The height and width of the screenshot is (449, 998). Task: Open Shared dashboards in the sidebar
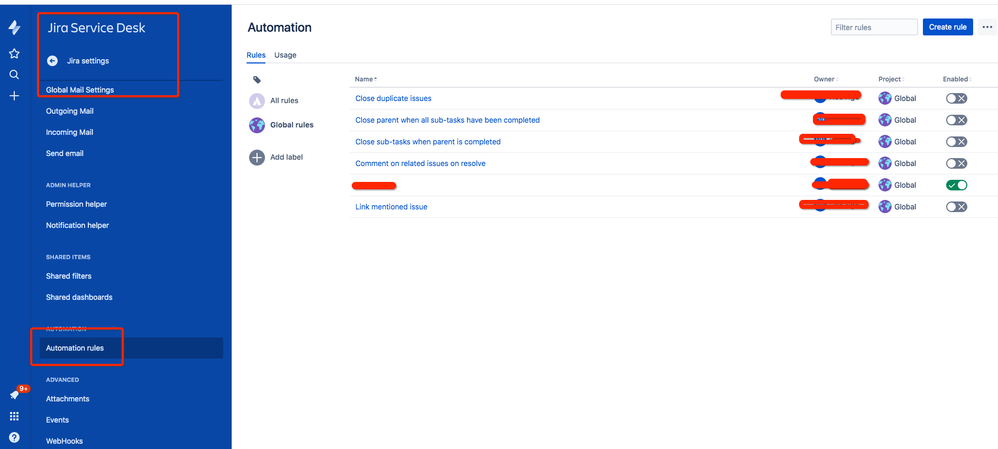[x=79, y=297]
